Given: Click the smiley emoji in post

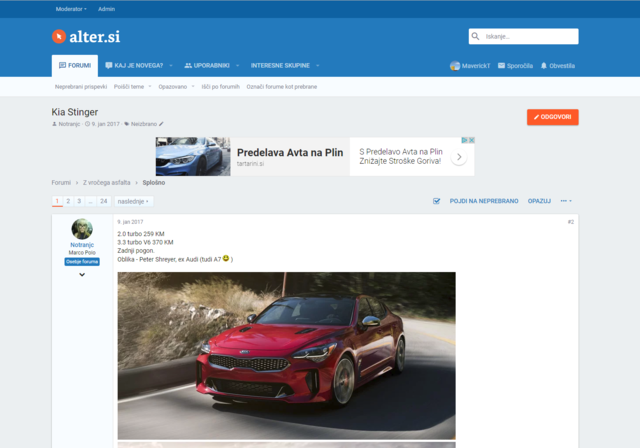Looking at the screenshot, I should click(x=226, y=258).
